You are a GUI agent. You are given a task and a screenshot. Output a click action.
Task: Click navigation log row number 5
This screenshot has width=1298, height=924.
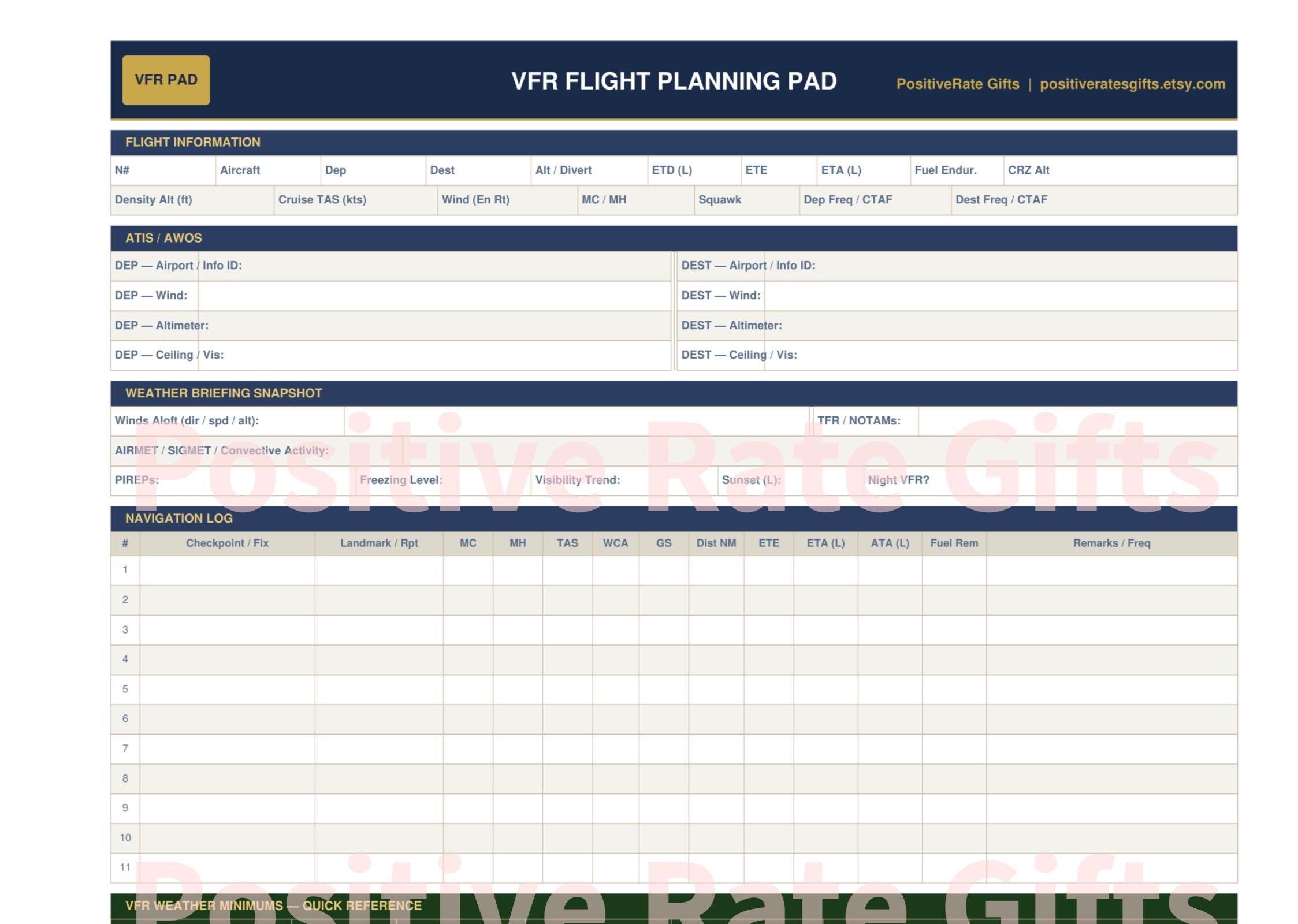point(674,690)
